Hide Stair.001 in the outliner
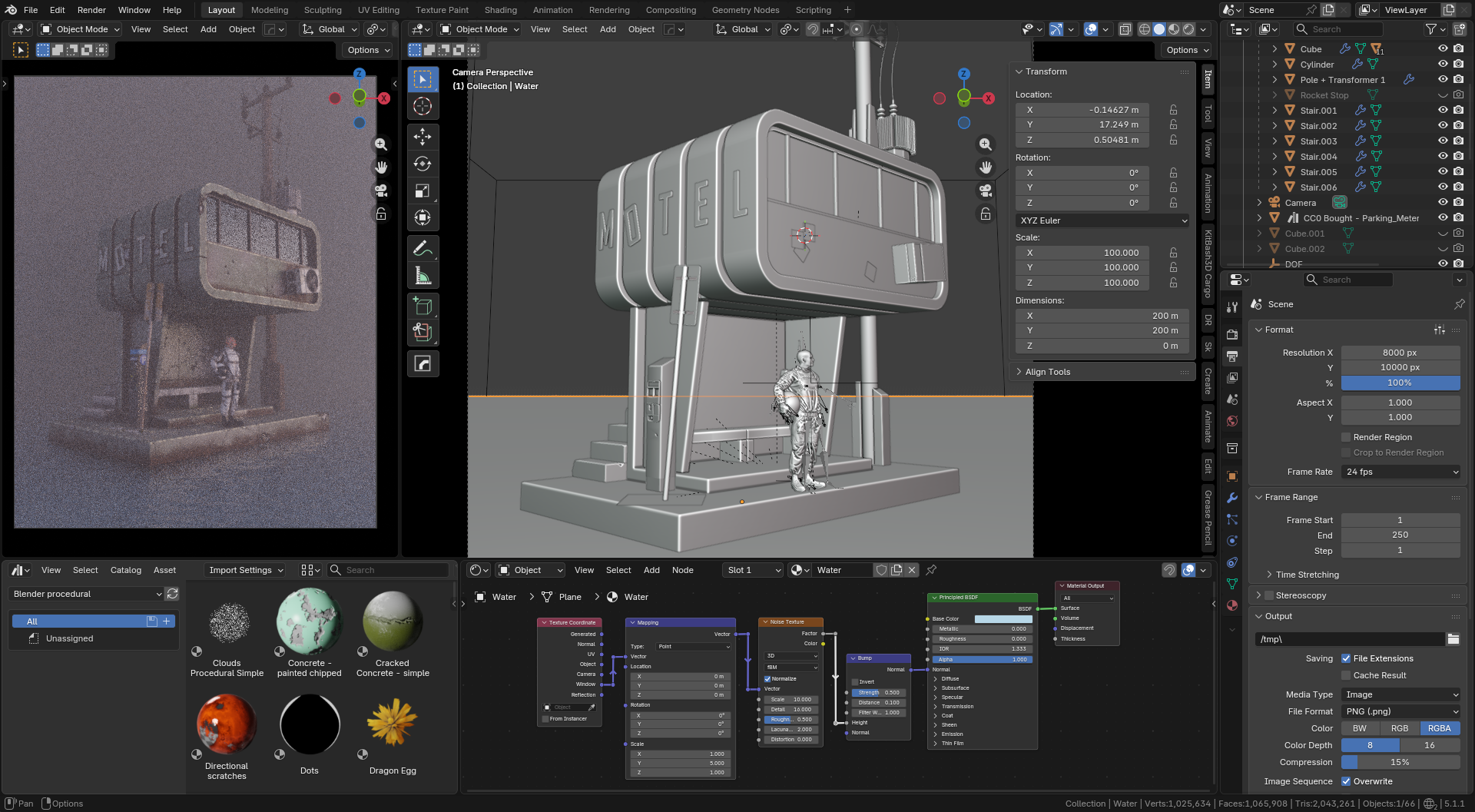This screenshot has height=812, width=1475. click(1443, 111)
